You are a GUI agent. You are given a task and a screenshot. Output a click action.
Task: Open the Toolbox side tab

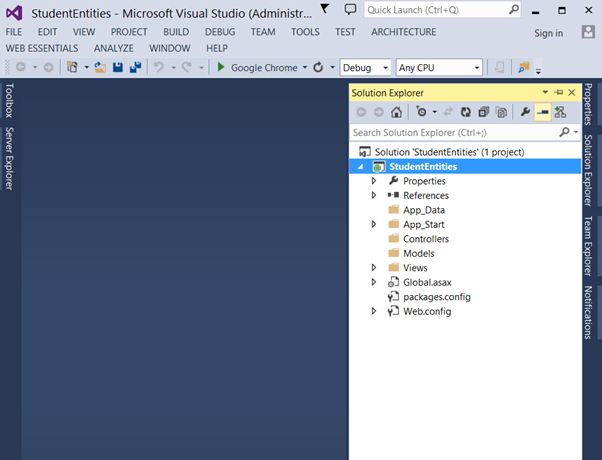coord(9,101)
